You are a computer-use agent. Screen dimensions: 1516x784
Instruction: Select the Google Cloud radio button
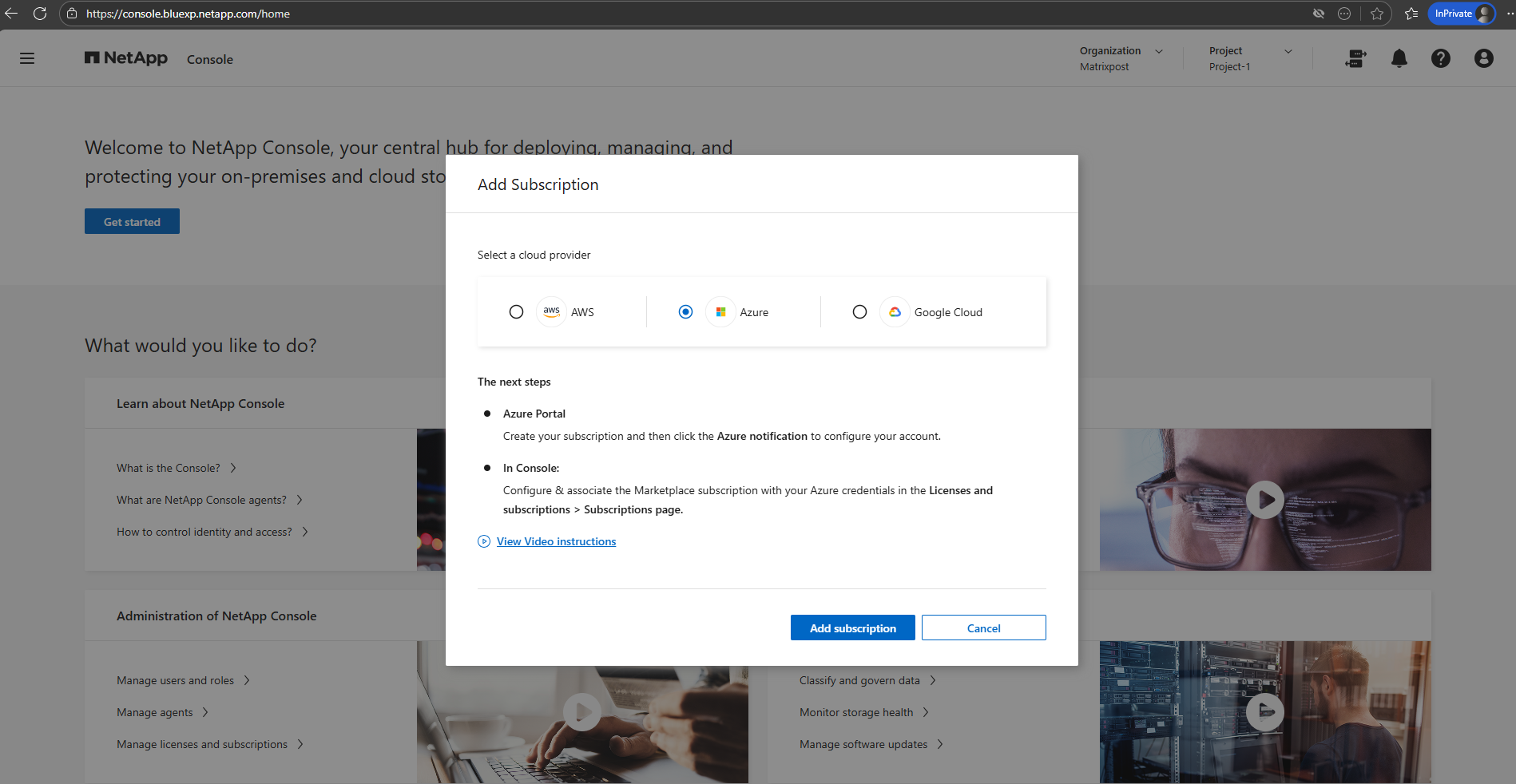(859, 312)
